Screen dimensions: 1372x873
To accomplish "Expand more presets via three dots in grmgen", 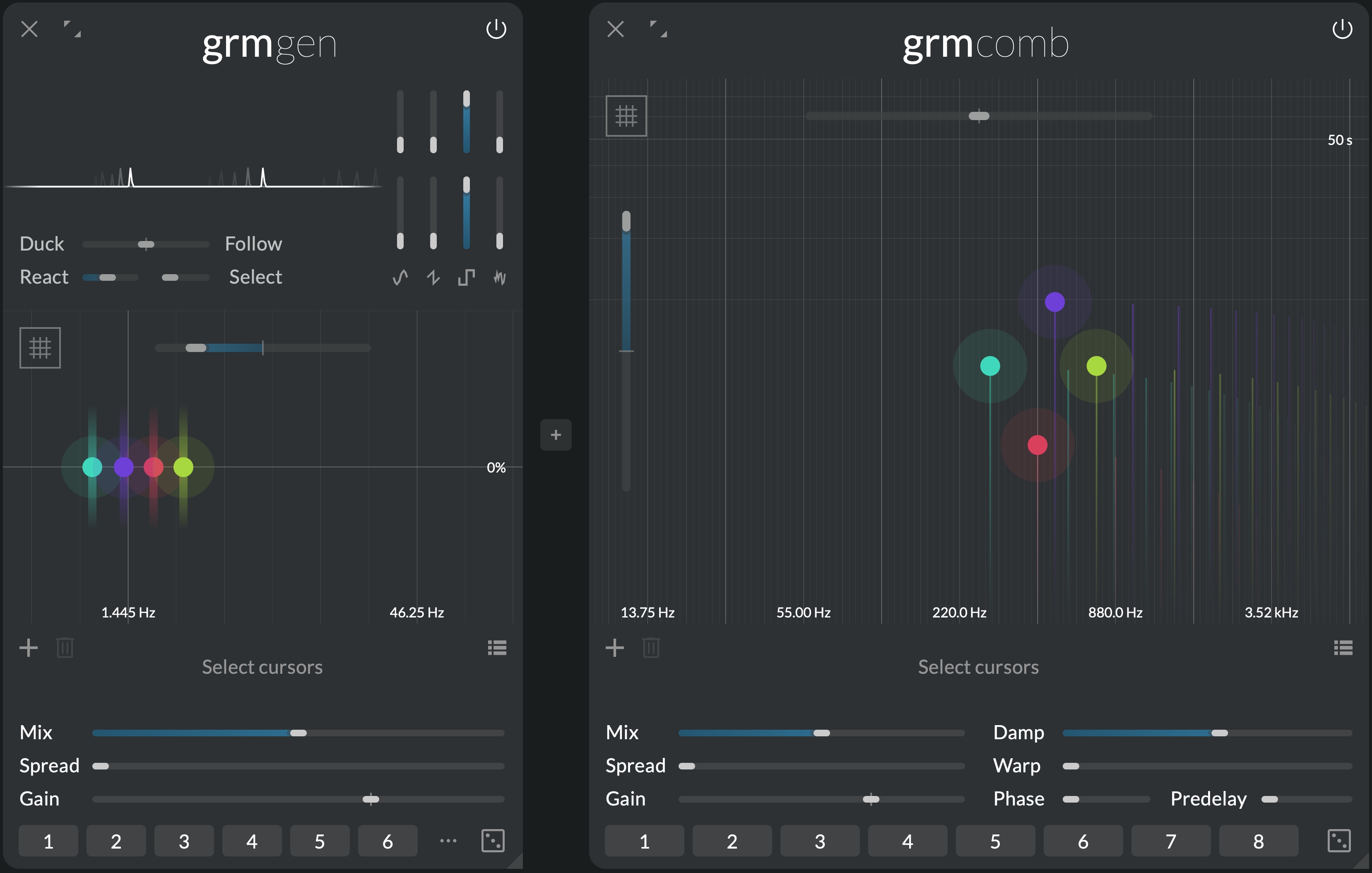I will [x=448, y=841].
